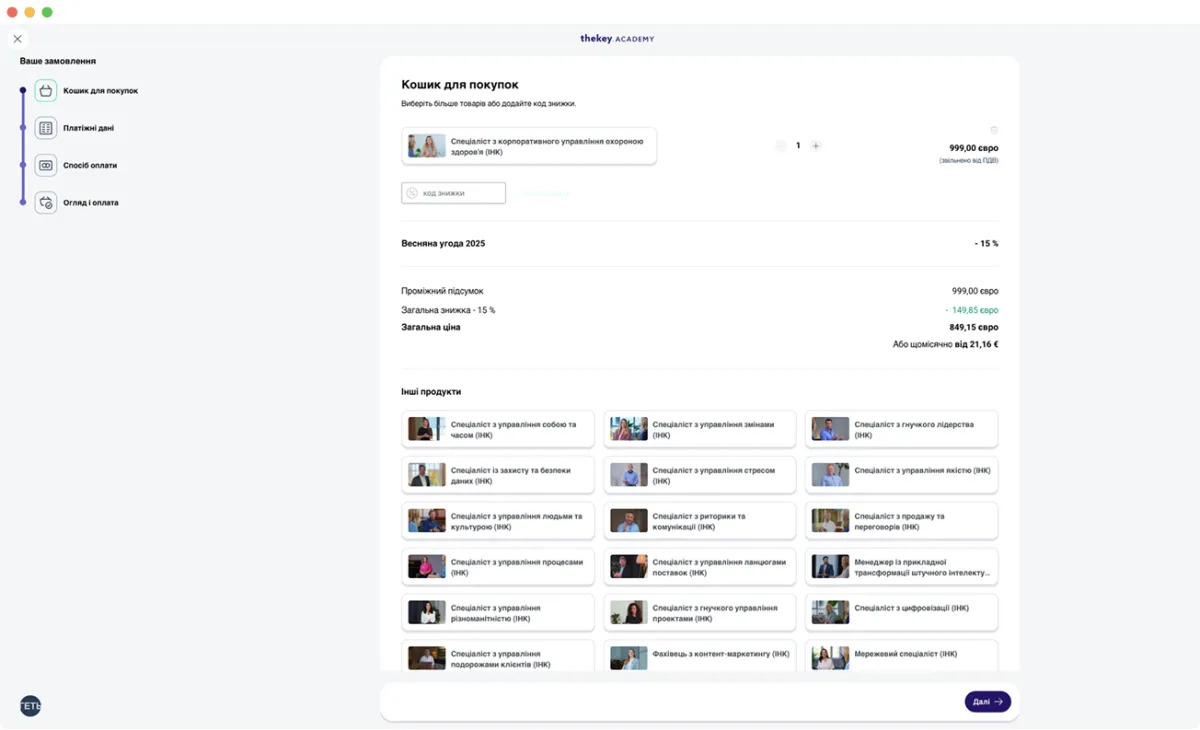Add Спеціаліст з риторики та комунікації
The image size is (1200, 730).
coord(700,521)
